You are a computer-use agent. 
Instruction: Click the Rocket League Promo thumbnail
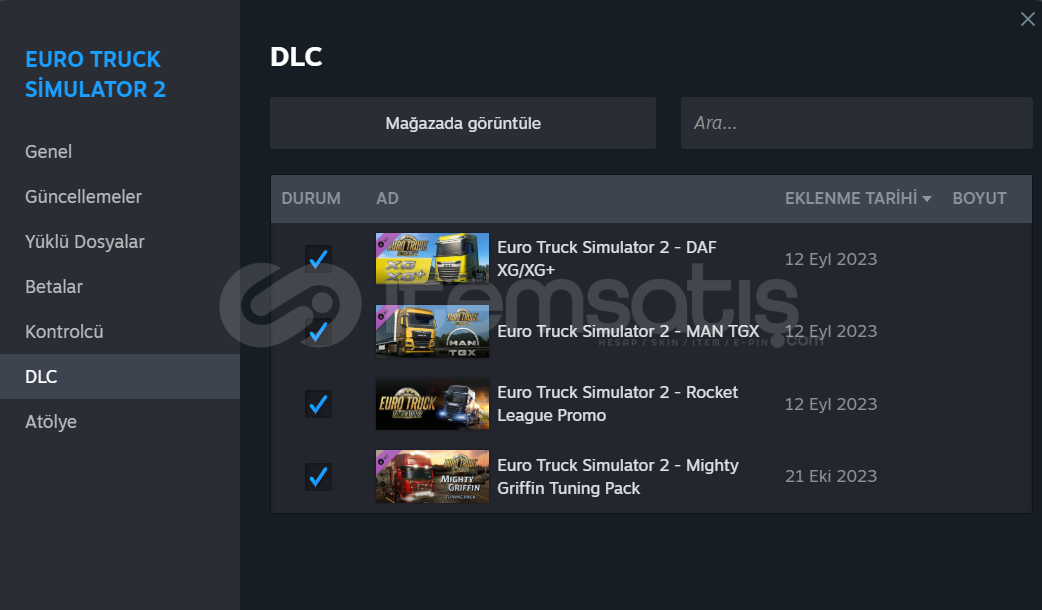[x=432, y=404]
